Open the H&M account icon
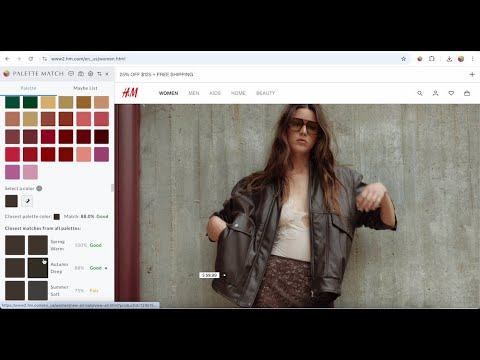Viewport: 480px width, 360px height. tap(435, 93)
